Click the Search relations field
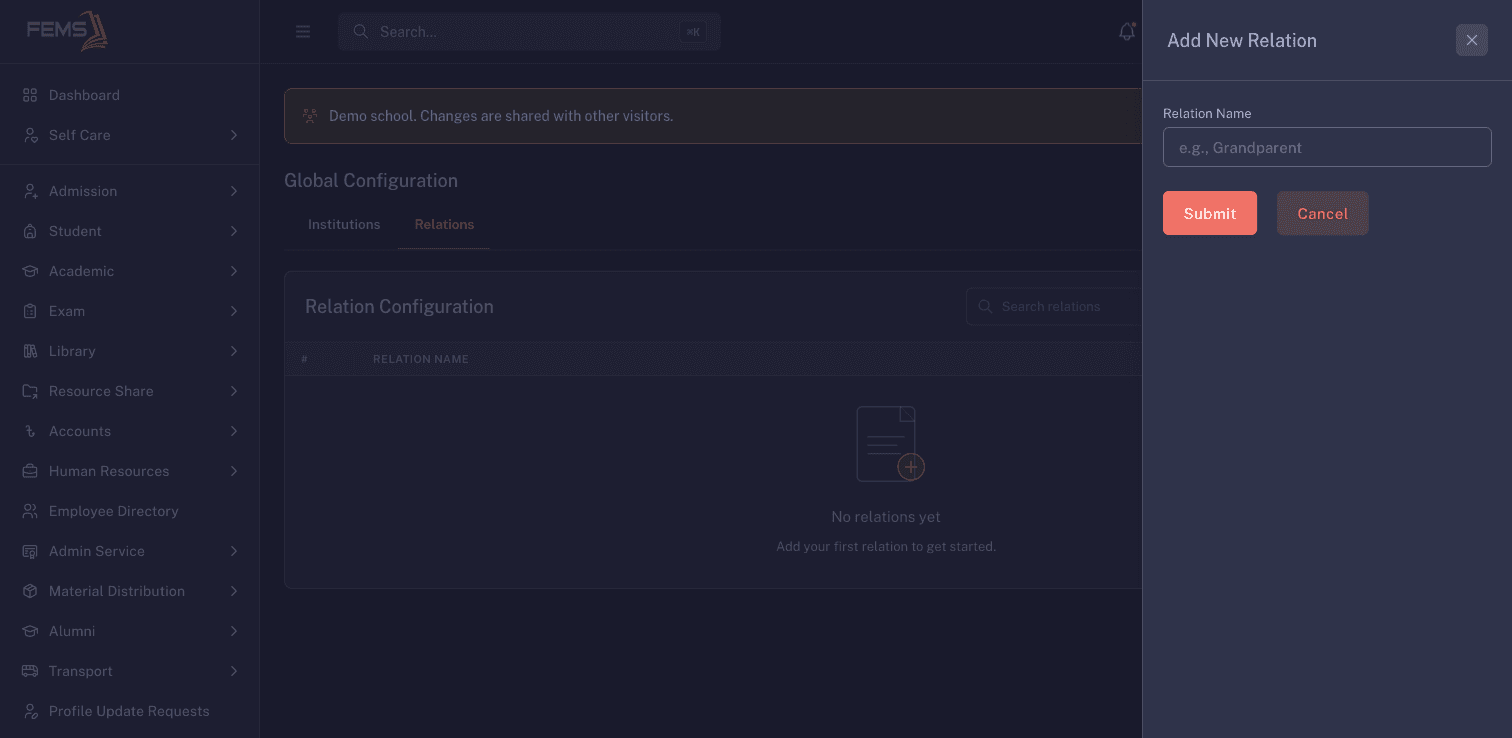 coord(1054,306)
